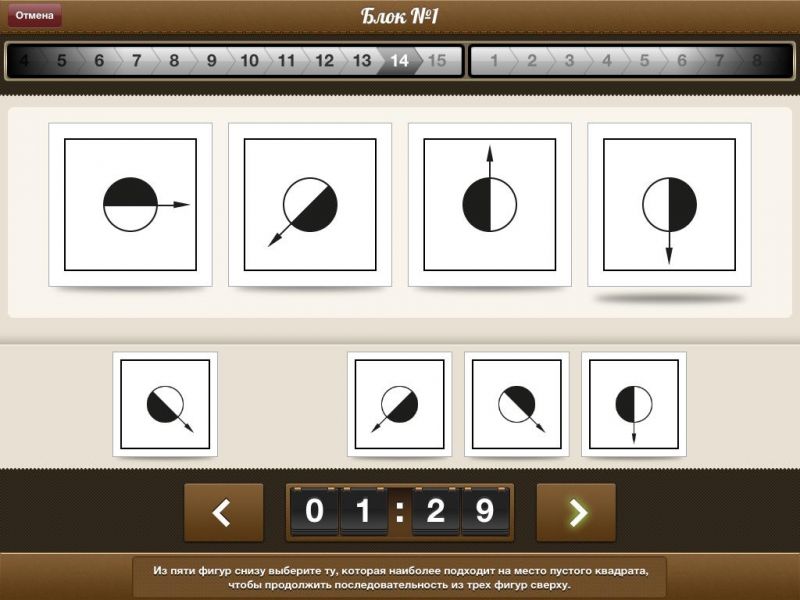Image resolution: width=800 pixels, height=600 pixels.
Task: Click the Блок №1 title
Action: (400, 16)
